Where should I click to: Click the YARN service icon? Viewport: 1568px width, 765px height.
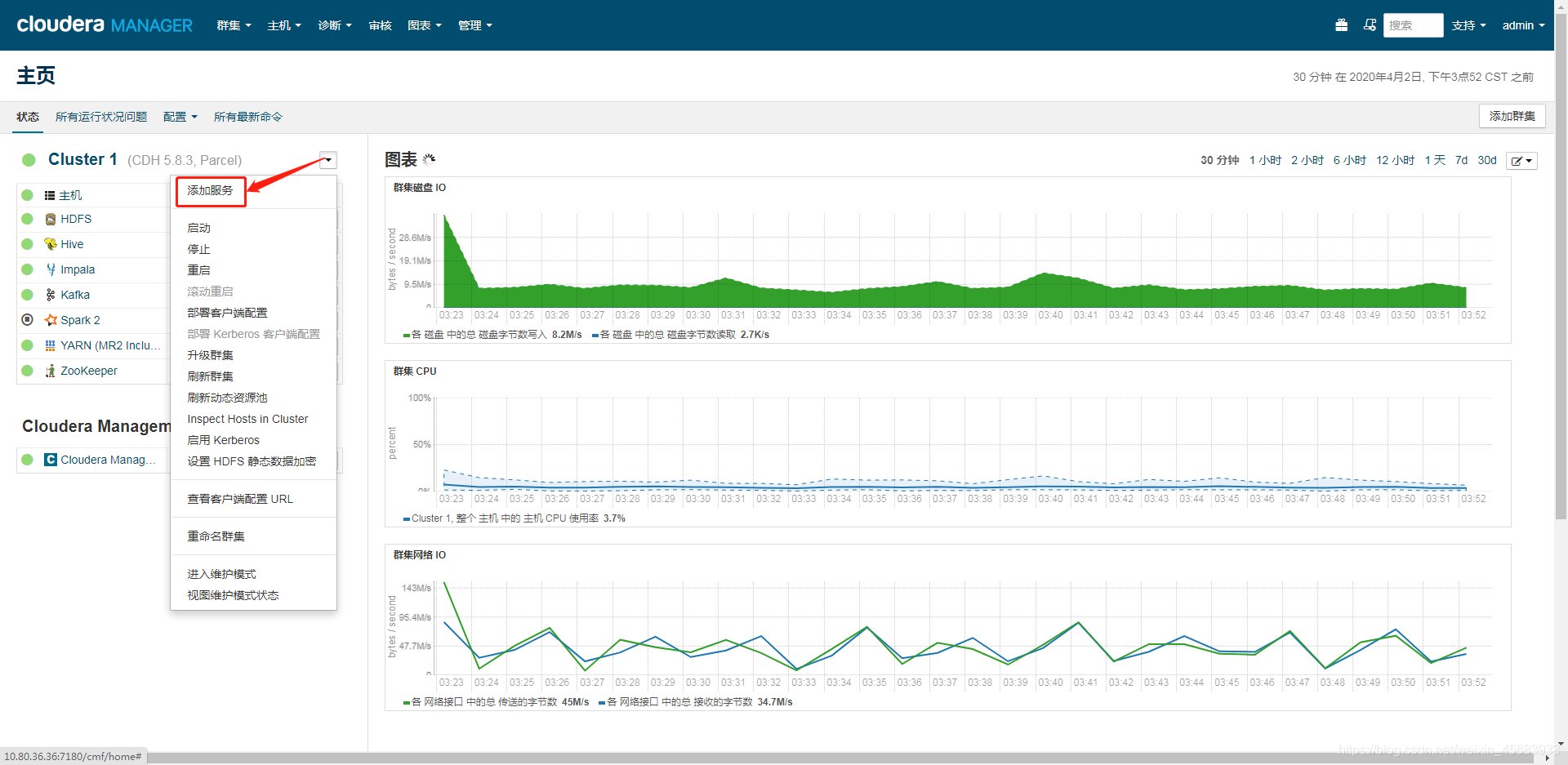coord(51,345)
